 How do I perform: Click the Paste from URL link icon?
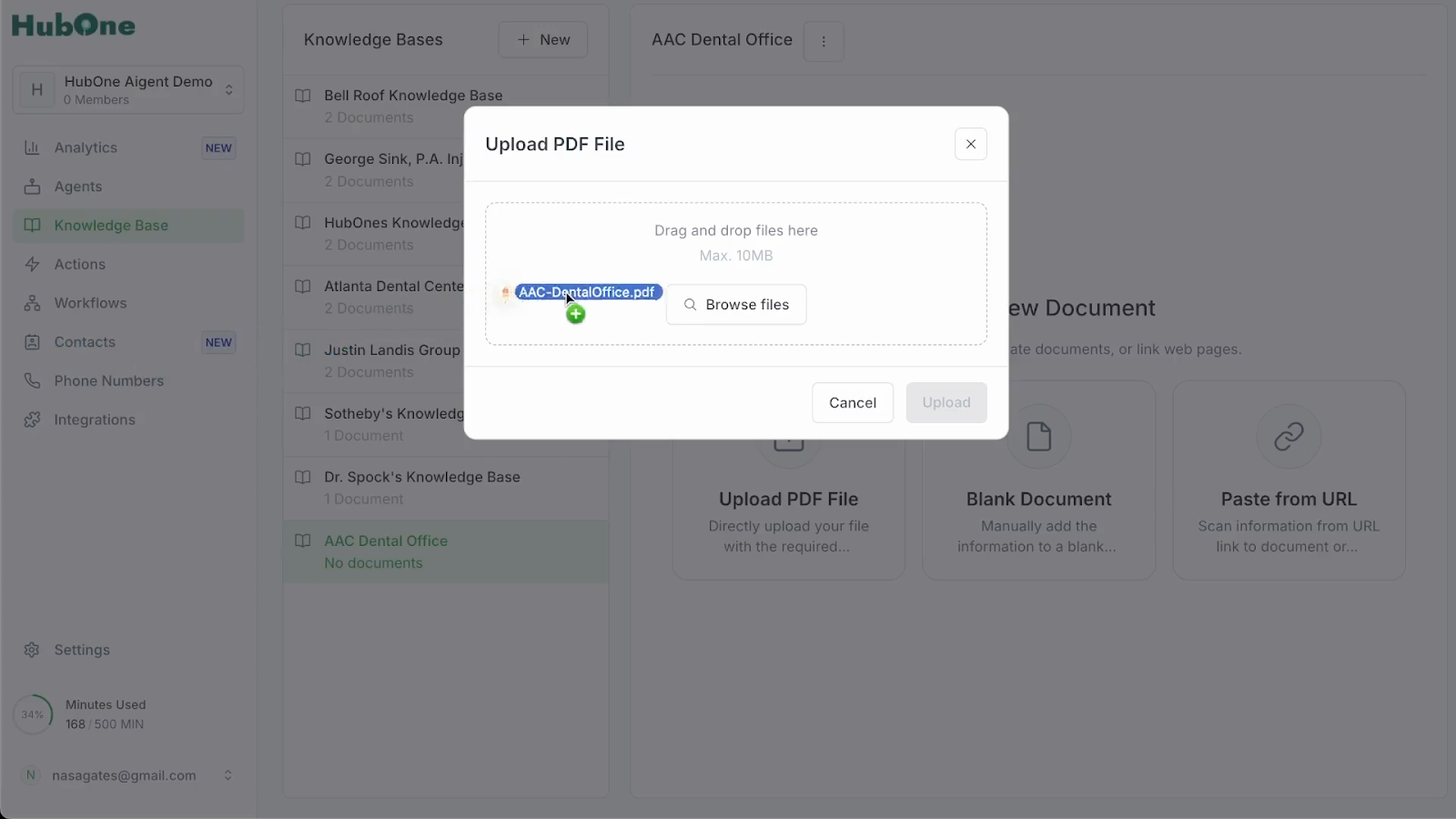coord(1289,436)
